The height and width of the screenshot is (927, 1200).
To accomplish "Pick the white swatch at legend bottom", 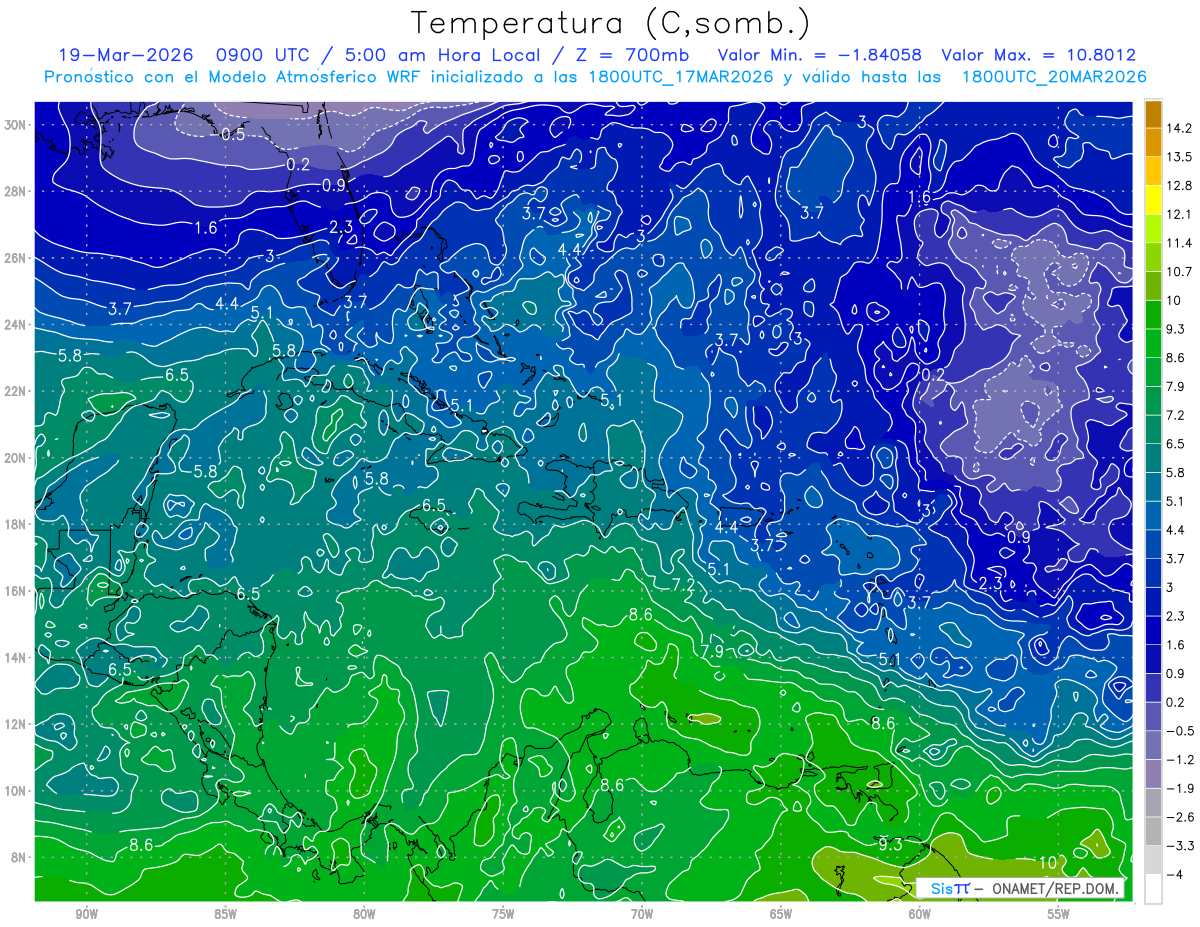I will [x=1153, y=888].
